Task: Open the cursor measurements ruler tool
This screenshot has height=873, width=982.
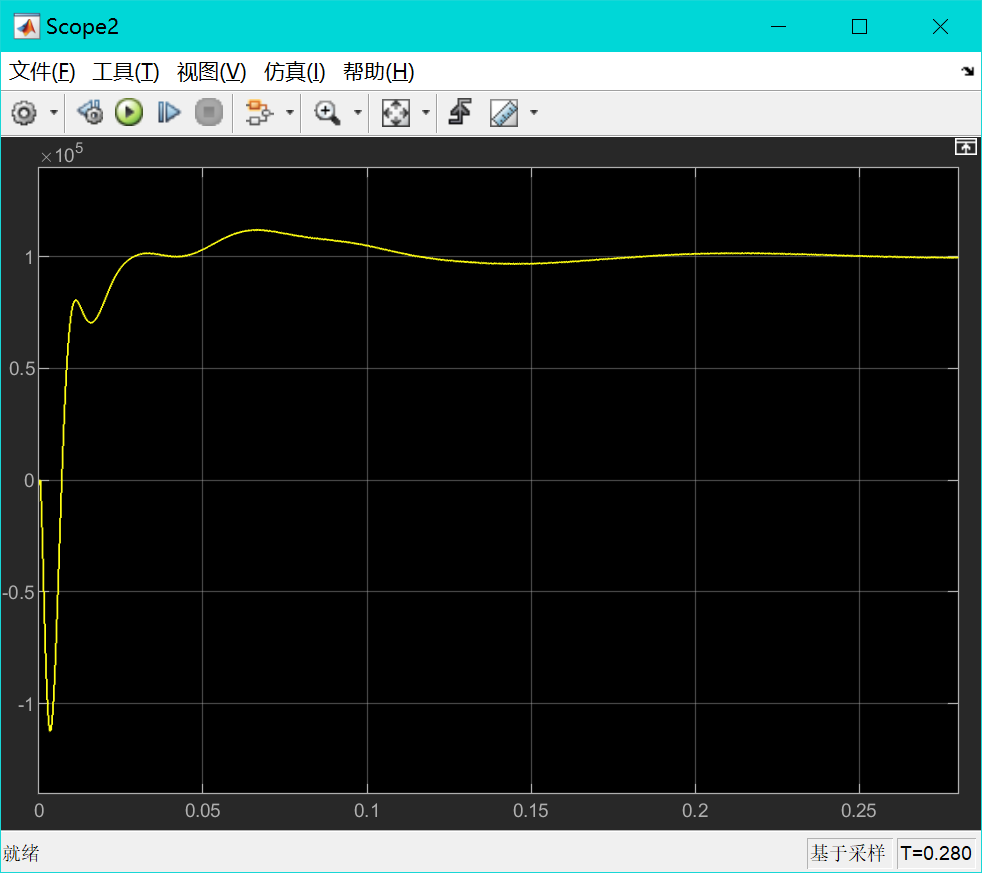Action: [x=504, y=113]
